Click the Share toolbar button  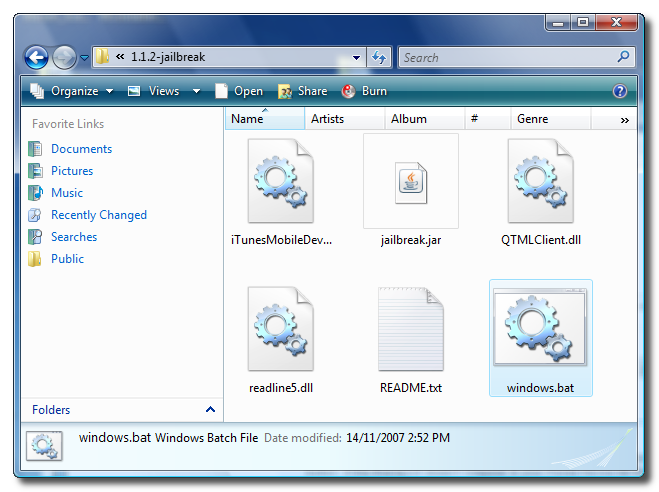[x=302, y=91]
